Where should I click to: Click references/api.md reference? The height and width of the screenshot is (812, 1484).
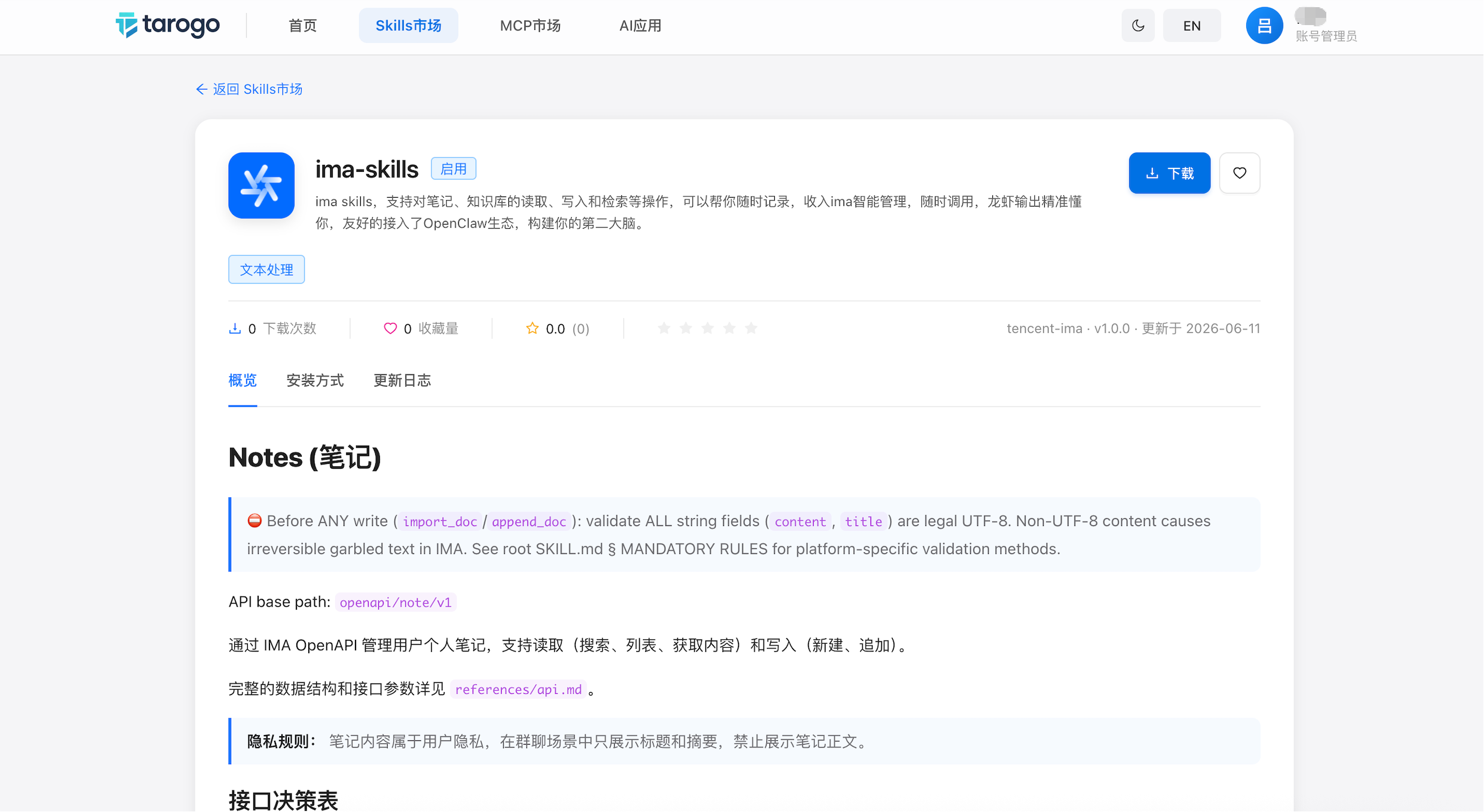pos(518,690)
